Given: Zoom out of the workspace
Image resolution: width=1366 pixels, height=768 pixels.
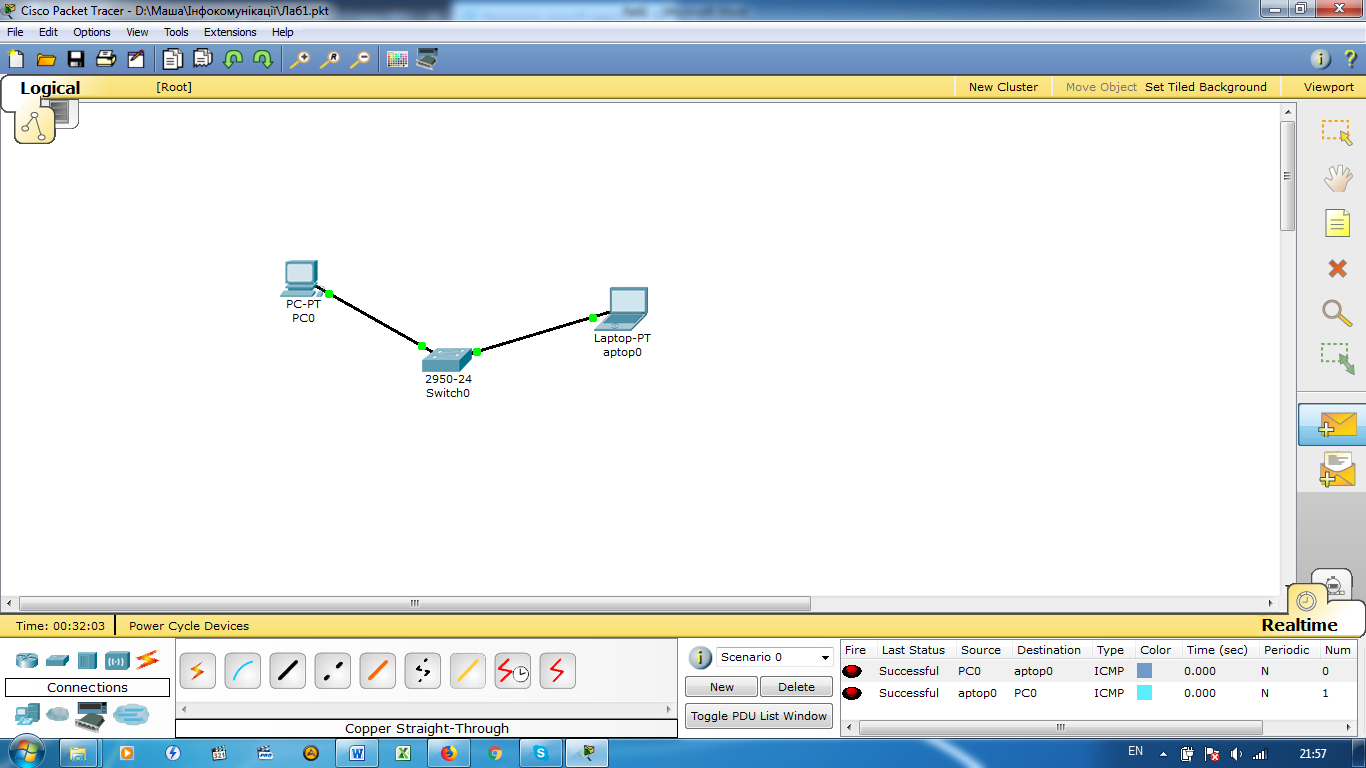Looking at the screenshot, I should pyautogui.click(x=360, y=59).
